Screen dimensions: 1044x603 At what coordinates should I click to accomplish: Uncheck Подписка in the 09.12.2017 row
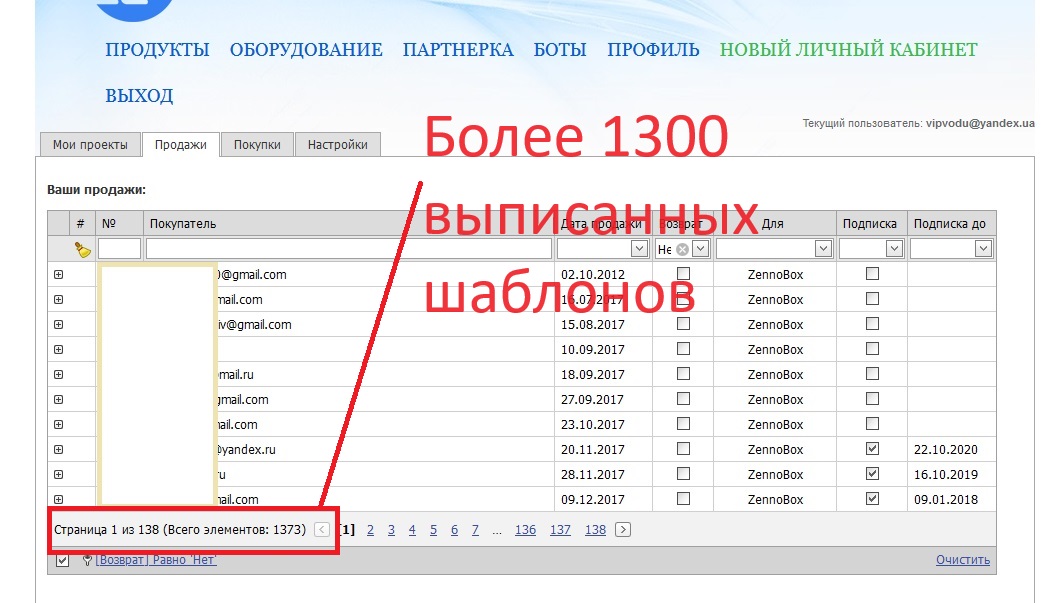[x=872, y=499]
